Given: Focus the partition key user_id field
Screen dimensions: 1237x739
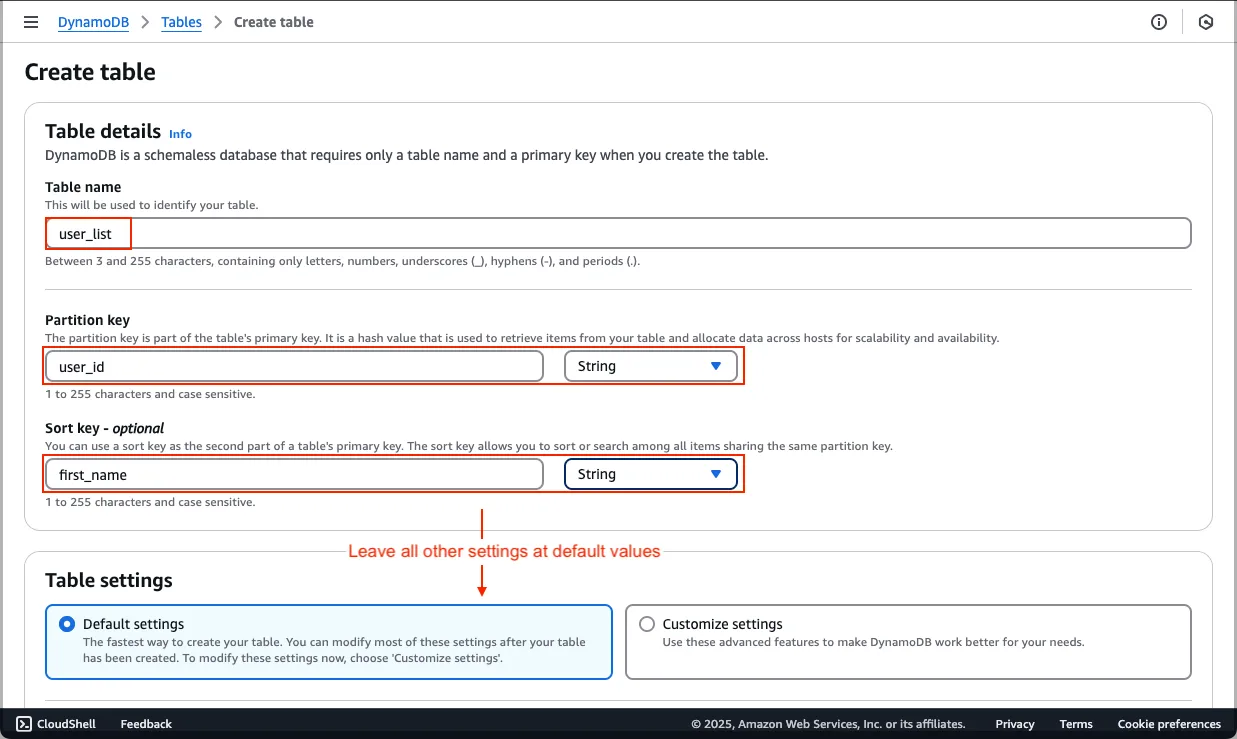Looking at the screenshot, I should tap(294, 366).
